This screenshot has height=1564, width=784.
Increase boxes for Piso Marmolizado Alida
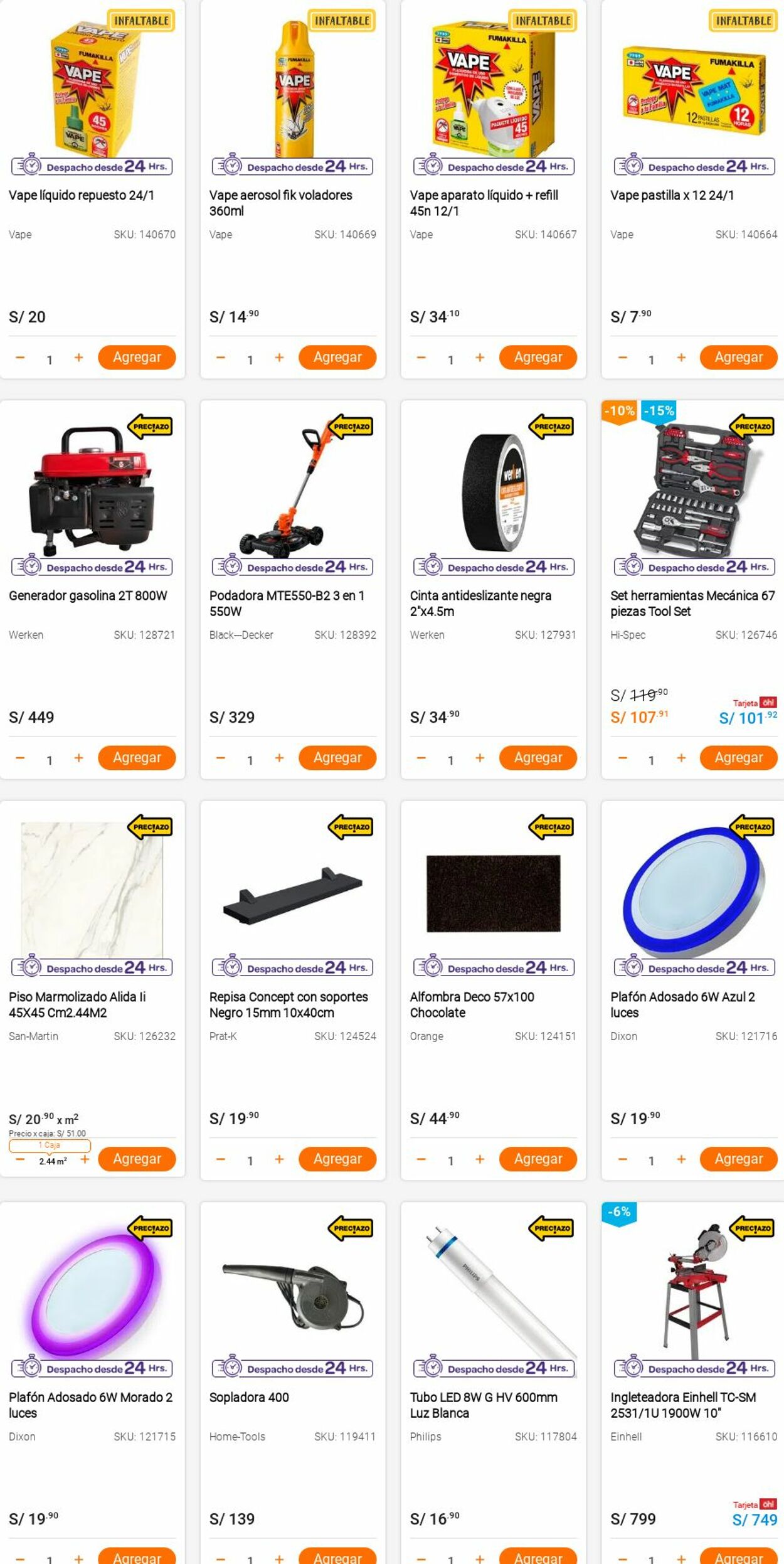85,1159
